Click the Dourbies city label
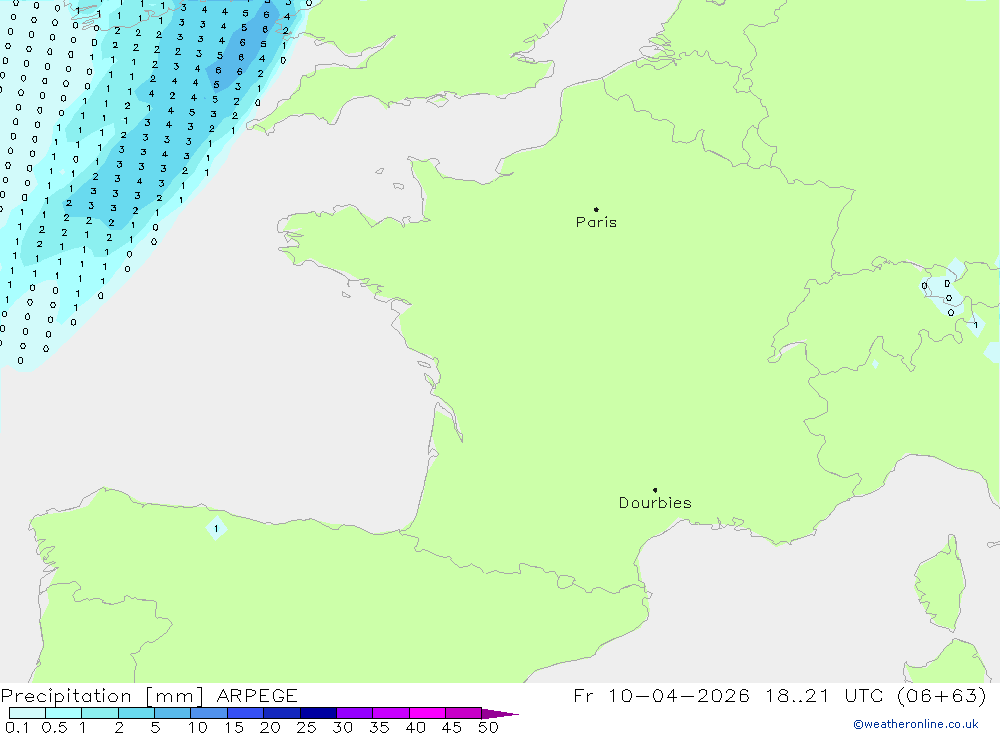1000x733 pixels. click(655, 503)
